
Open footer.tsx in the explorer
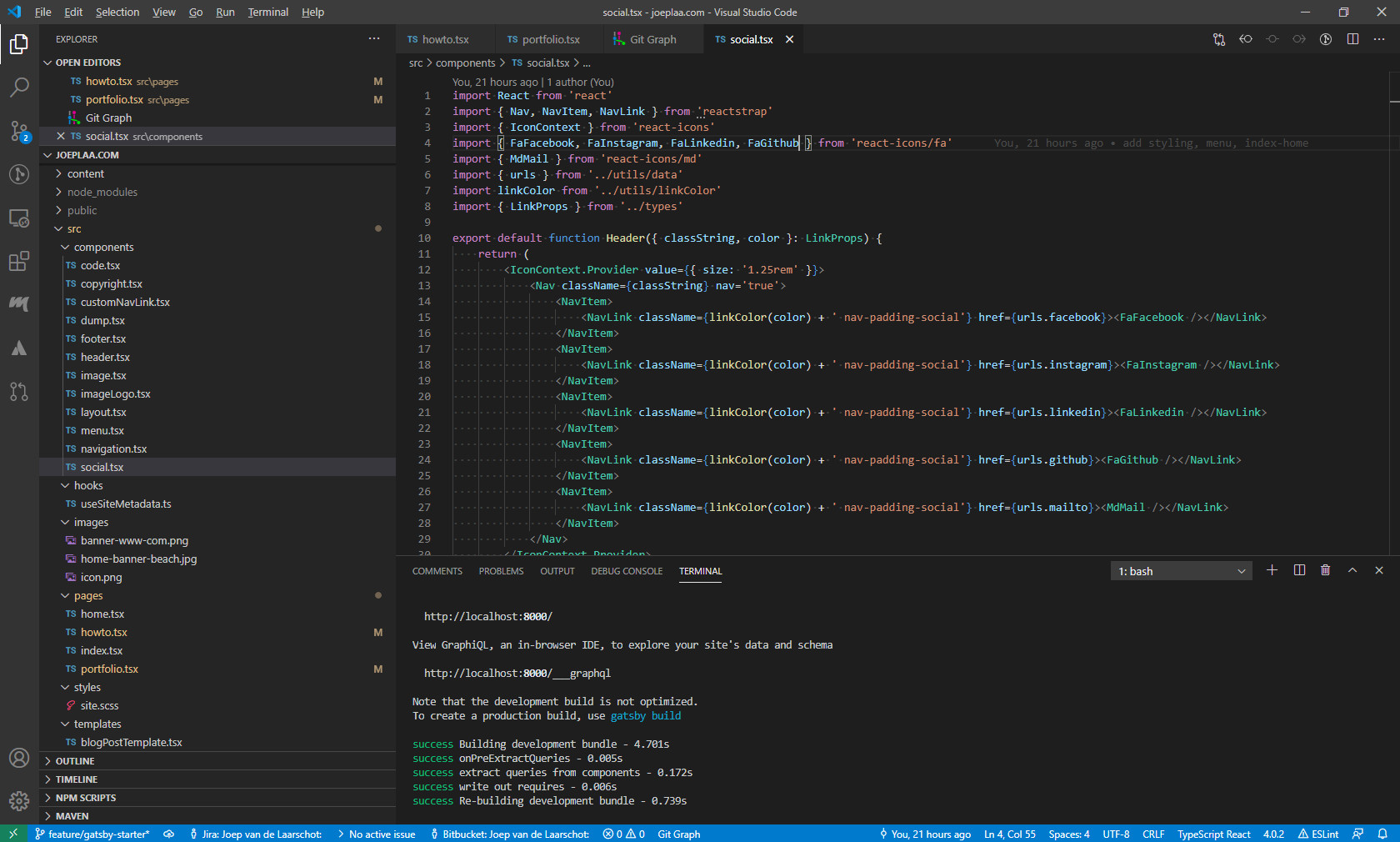pyautogui.click(x=103, y=339)
